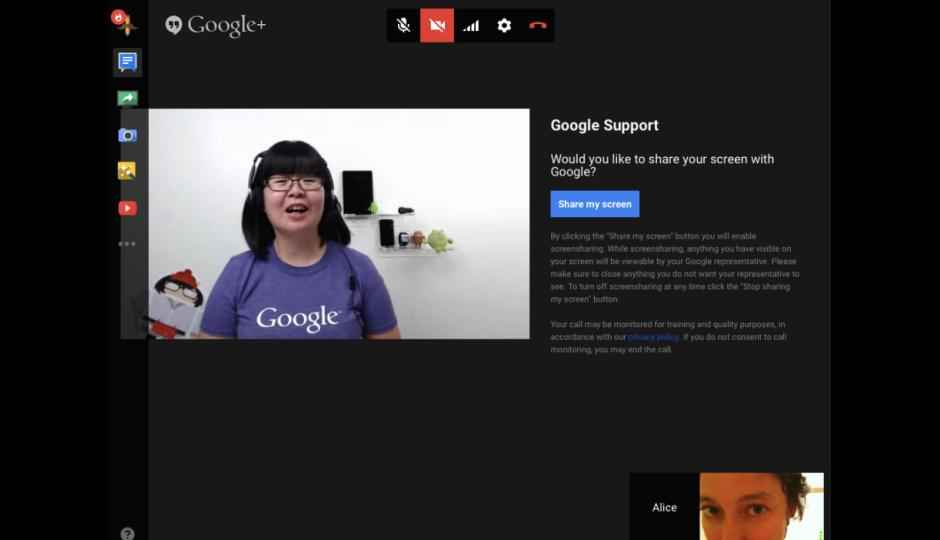
Task: Select Alice's video thumbnail
Action: (761, 506)
